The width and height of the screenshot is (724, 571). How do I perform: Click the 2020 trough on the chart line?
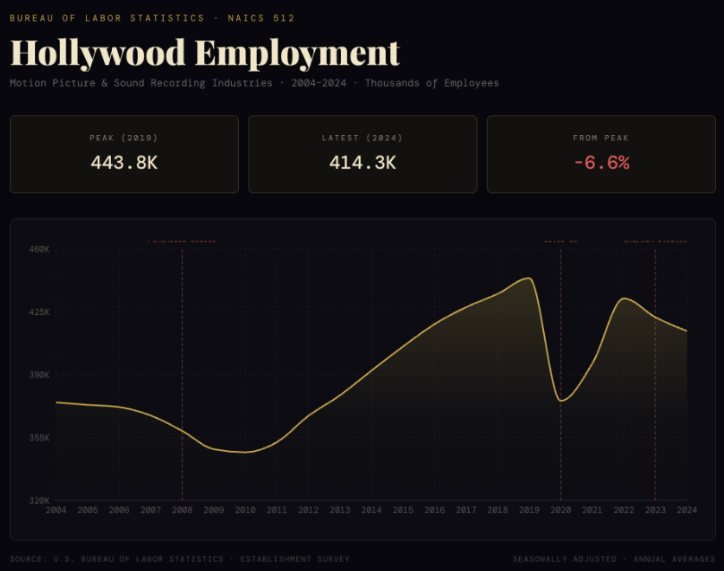561,400
